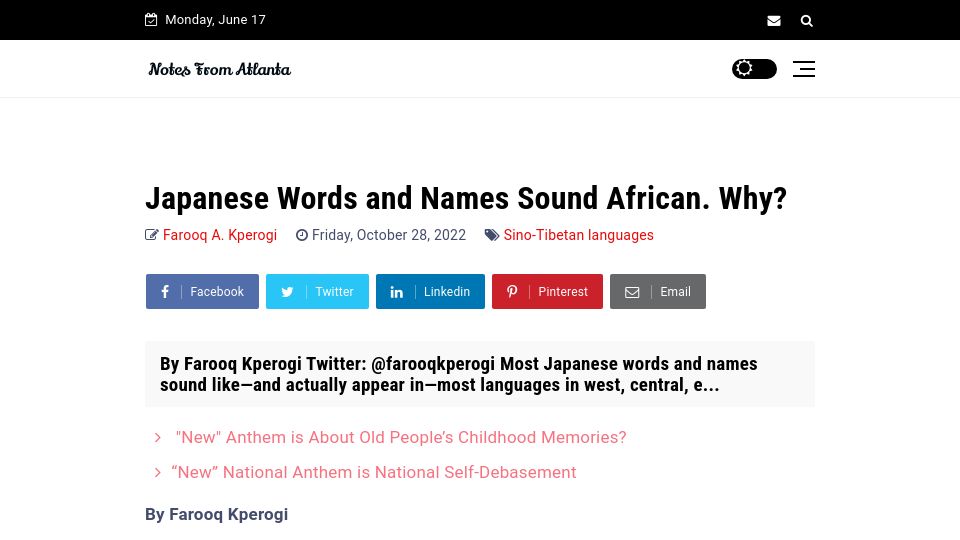Open the Sino-Tibetan languages tag
Viewport: 960px width, 540px height.
pos(579,235)
